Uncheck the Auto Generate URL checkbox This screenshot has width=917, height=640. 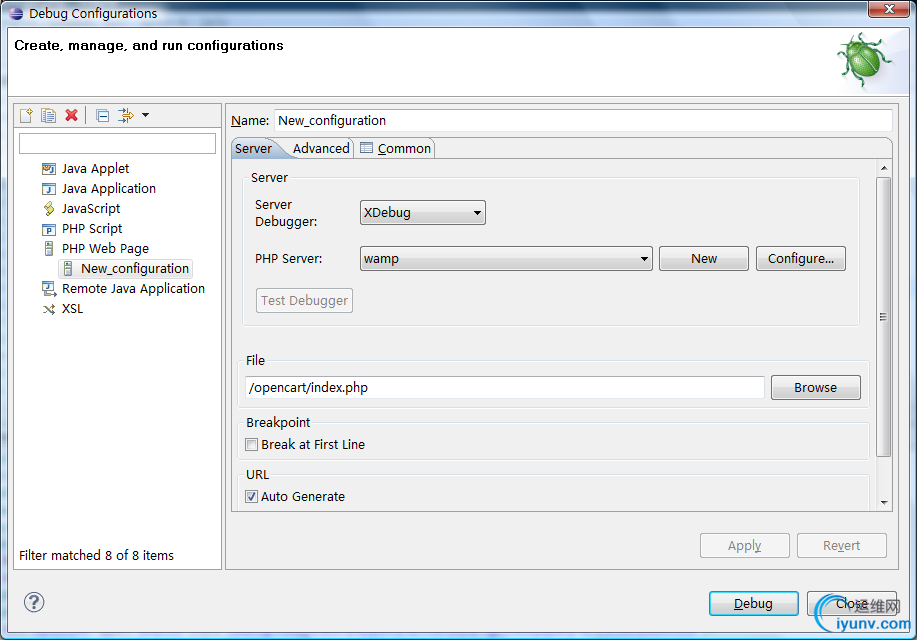(252, 497)
